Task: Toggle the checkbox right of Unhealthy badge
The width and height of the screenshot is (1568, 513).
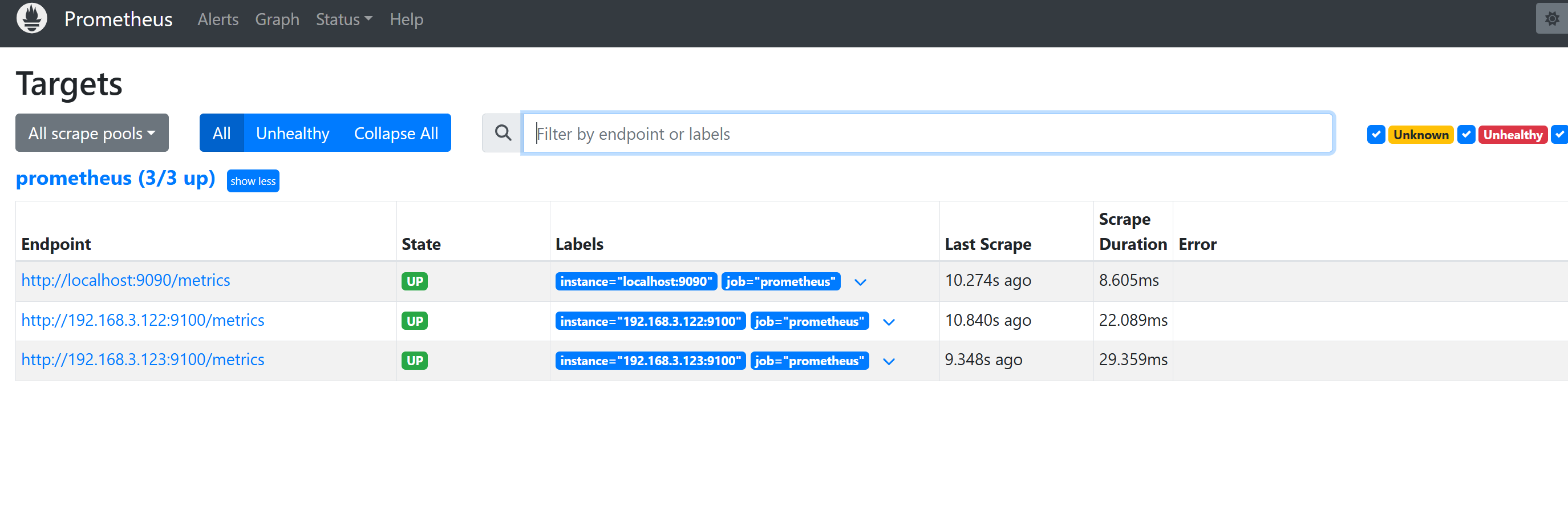Action: (1559, 135)
